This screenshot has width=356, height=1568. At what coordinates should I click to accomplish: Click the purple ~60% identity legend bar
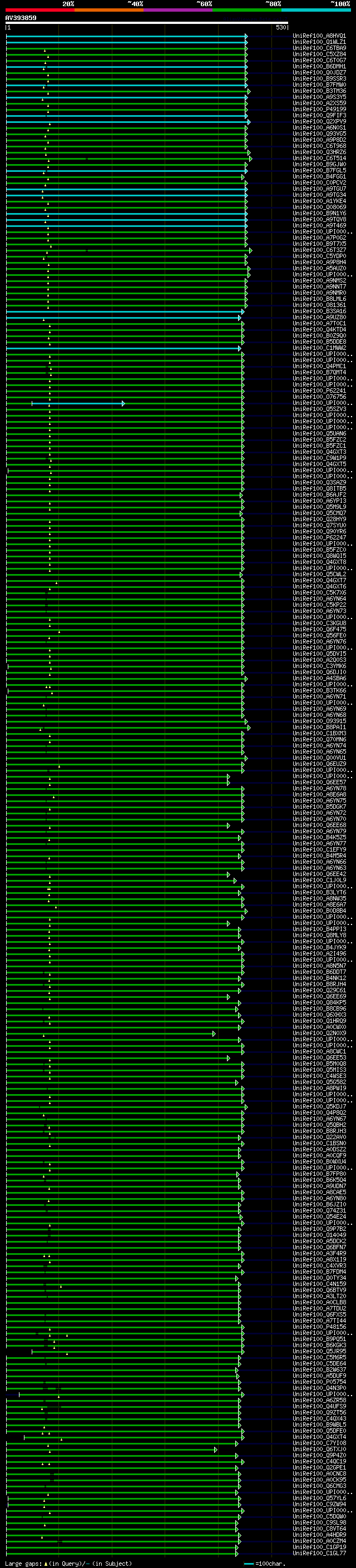click(179, 10)
